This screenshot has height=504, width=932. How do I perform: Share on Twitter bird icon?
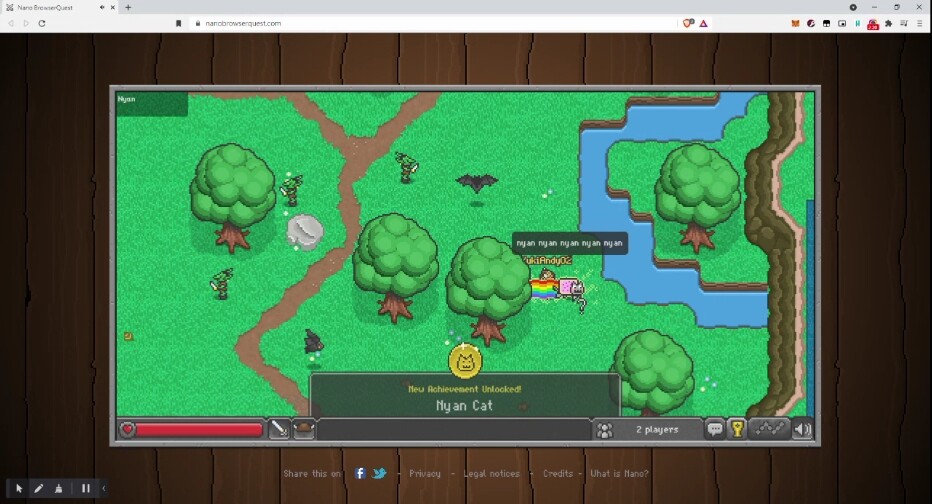tap(379, 473)
